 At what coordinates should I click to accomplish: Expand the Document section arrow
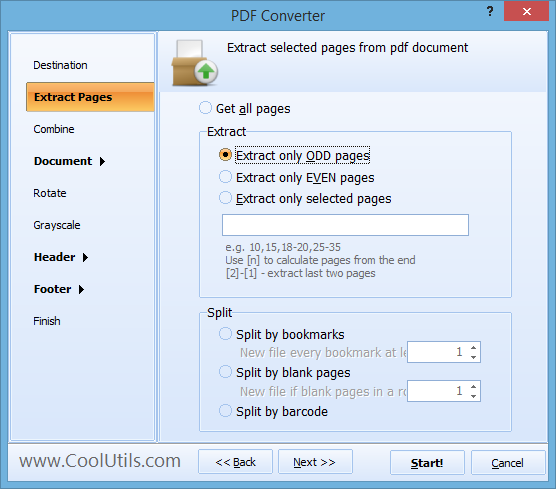click(x=102, y=161)
